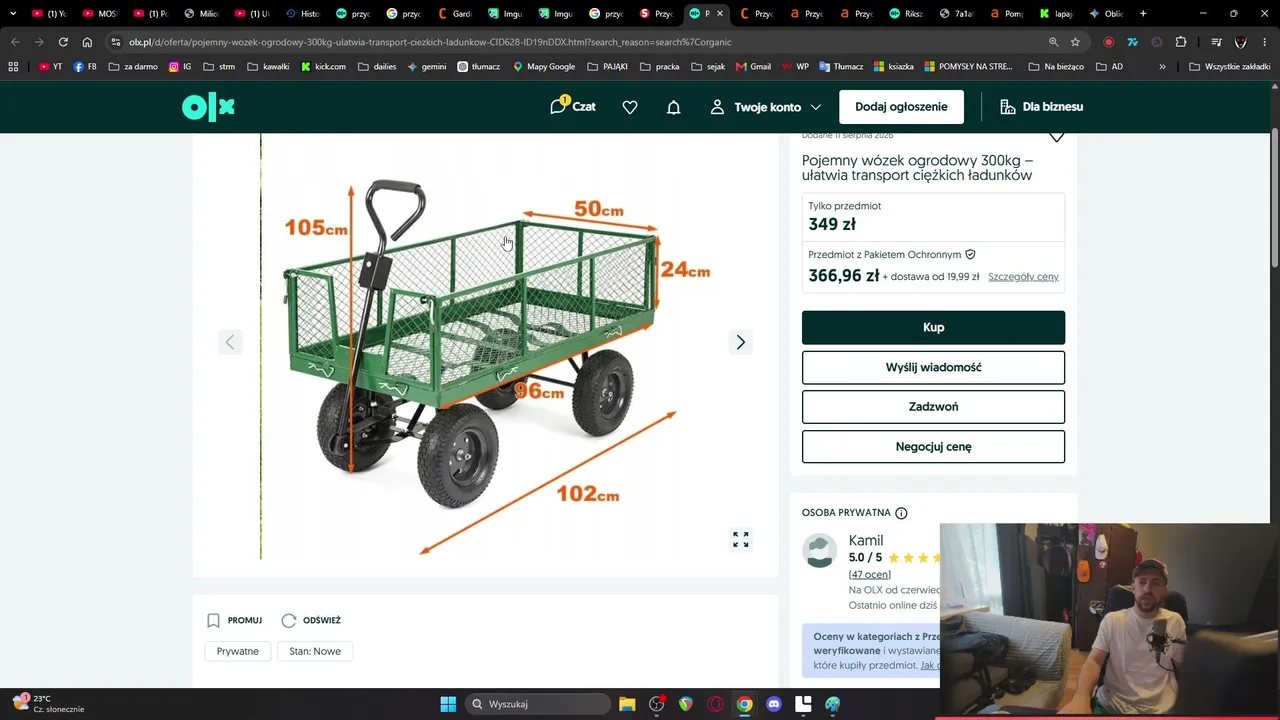Show the next product photo
The height and width of the screenshot is (720, 1280).
point(740,342)
